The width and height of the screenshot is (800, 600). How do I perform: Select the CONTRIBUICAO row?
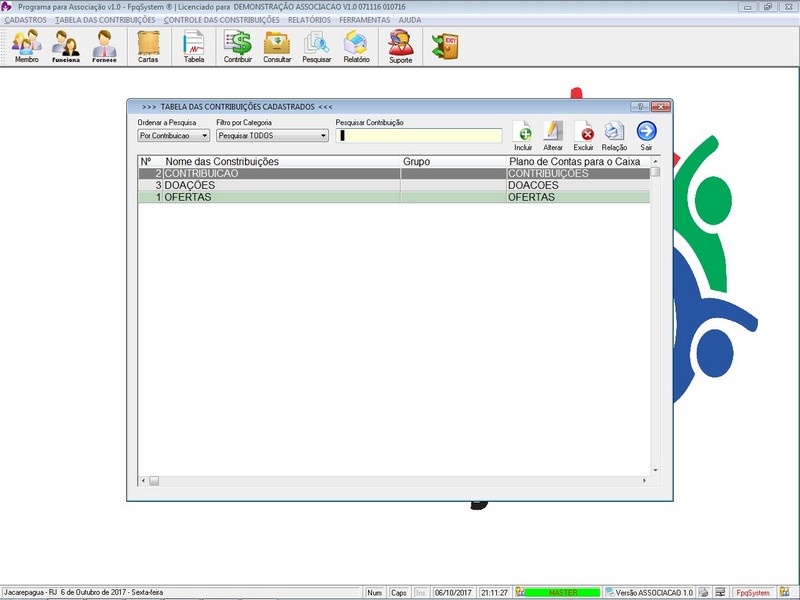tap(394, 173)
